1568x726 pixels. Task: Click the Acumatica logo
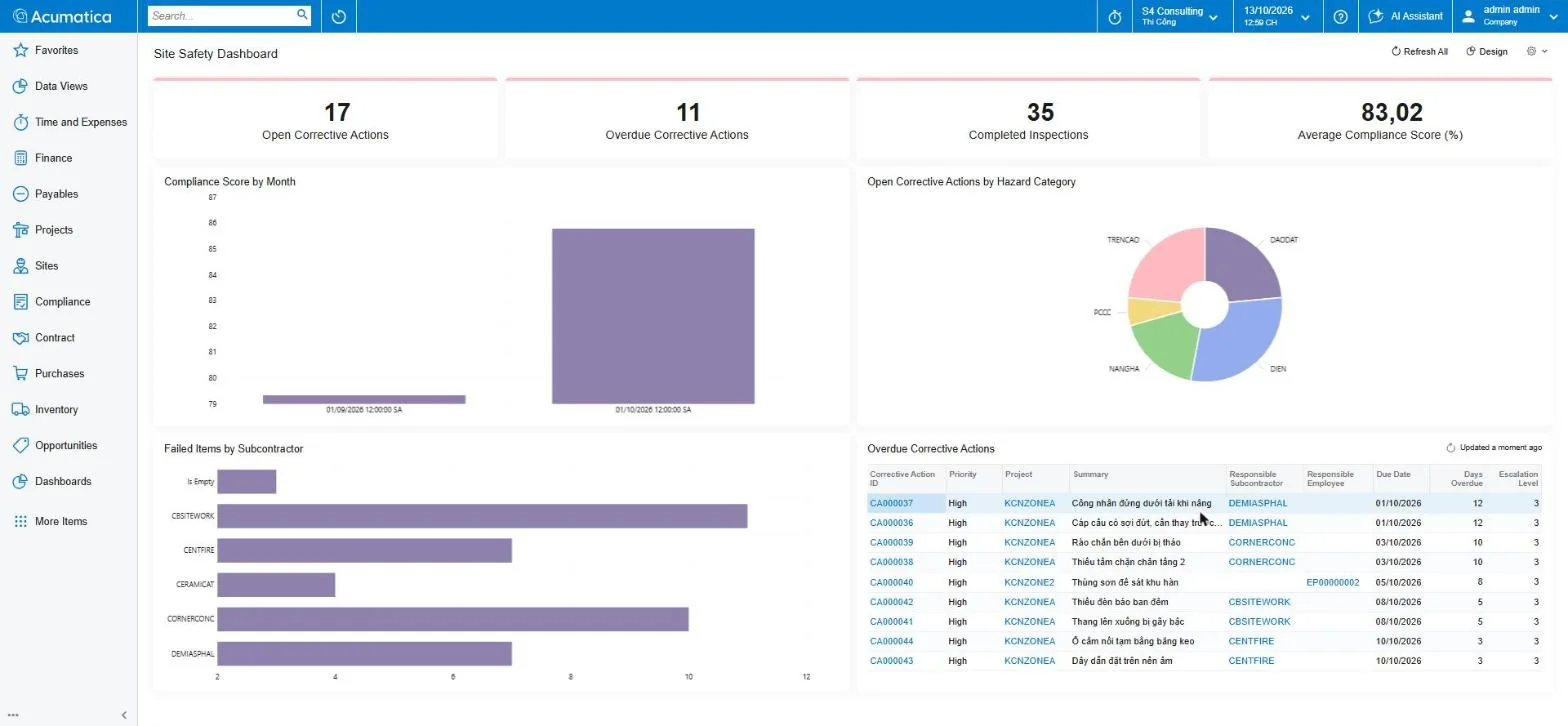62,16
